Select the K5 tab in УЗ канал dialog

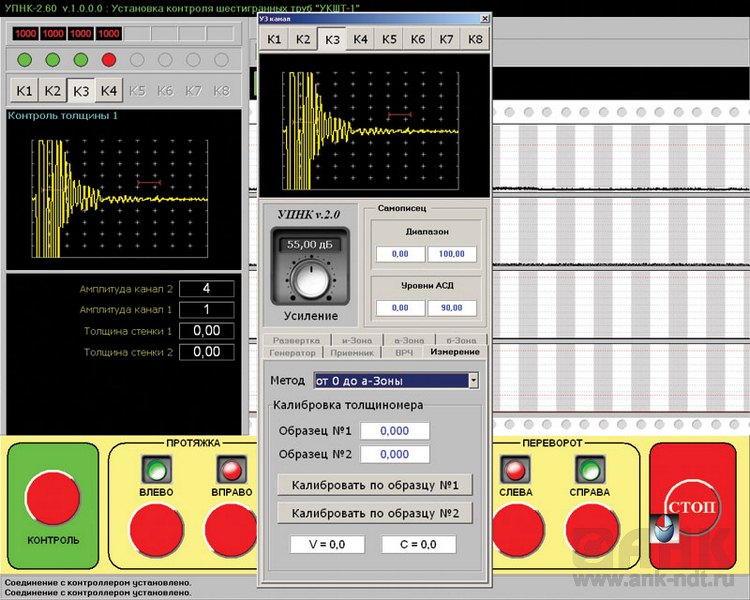tap(389, 39)
